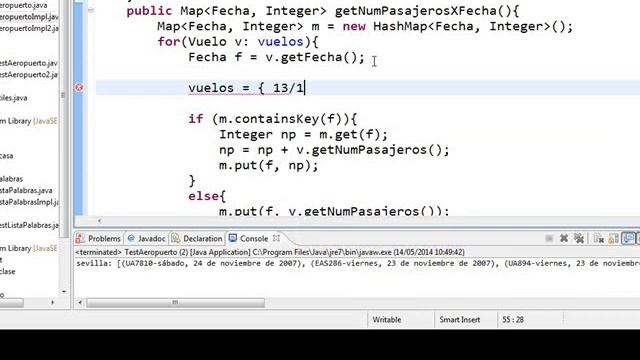This screenshot has width=640, height=360.
Task: Terminate the running program via the grey stop square
Action: pos(549,238)
